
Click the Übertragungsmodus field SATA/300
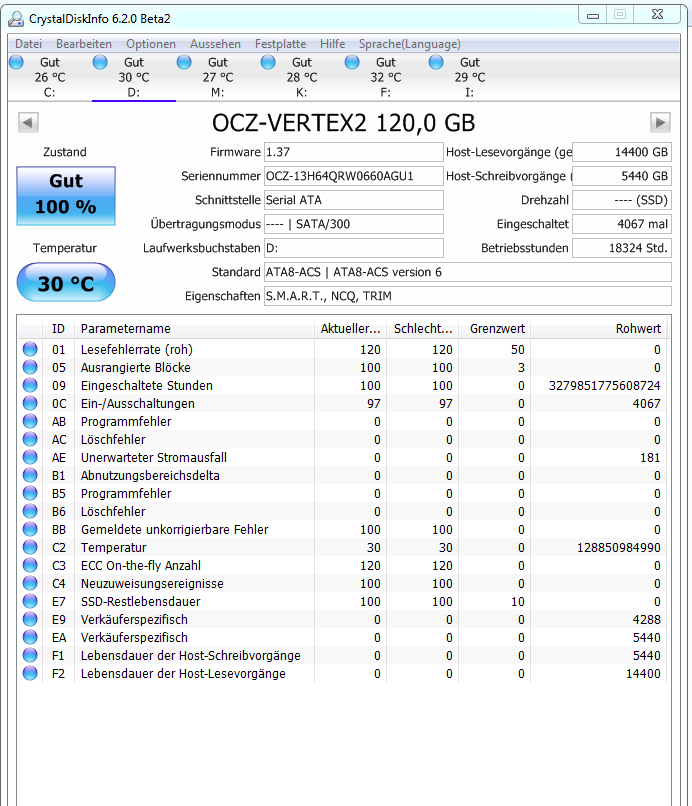pyautogui.click(x=354, y=224)
